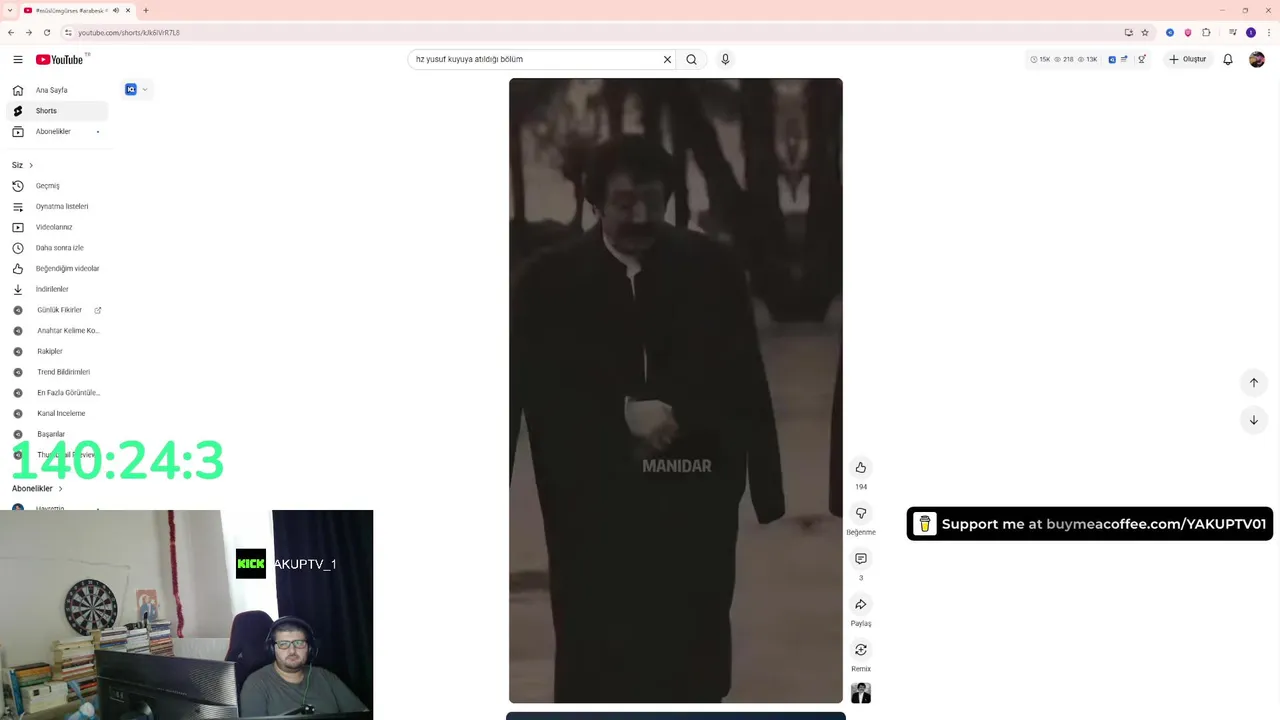Click the browser address bar URL
This screenshot has width=1280, height=720.
(x=129, y=33)
